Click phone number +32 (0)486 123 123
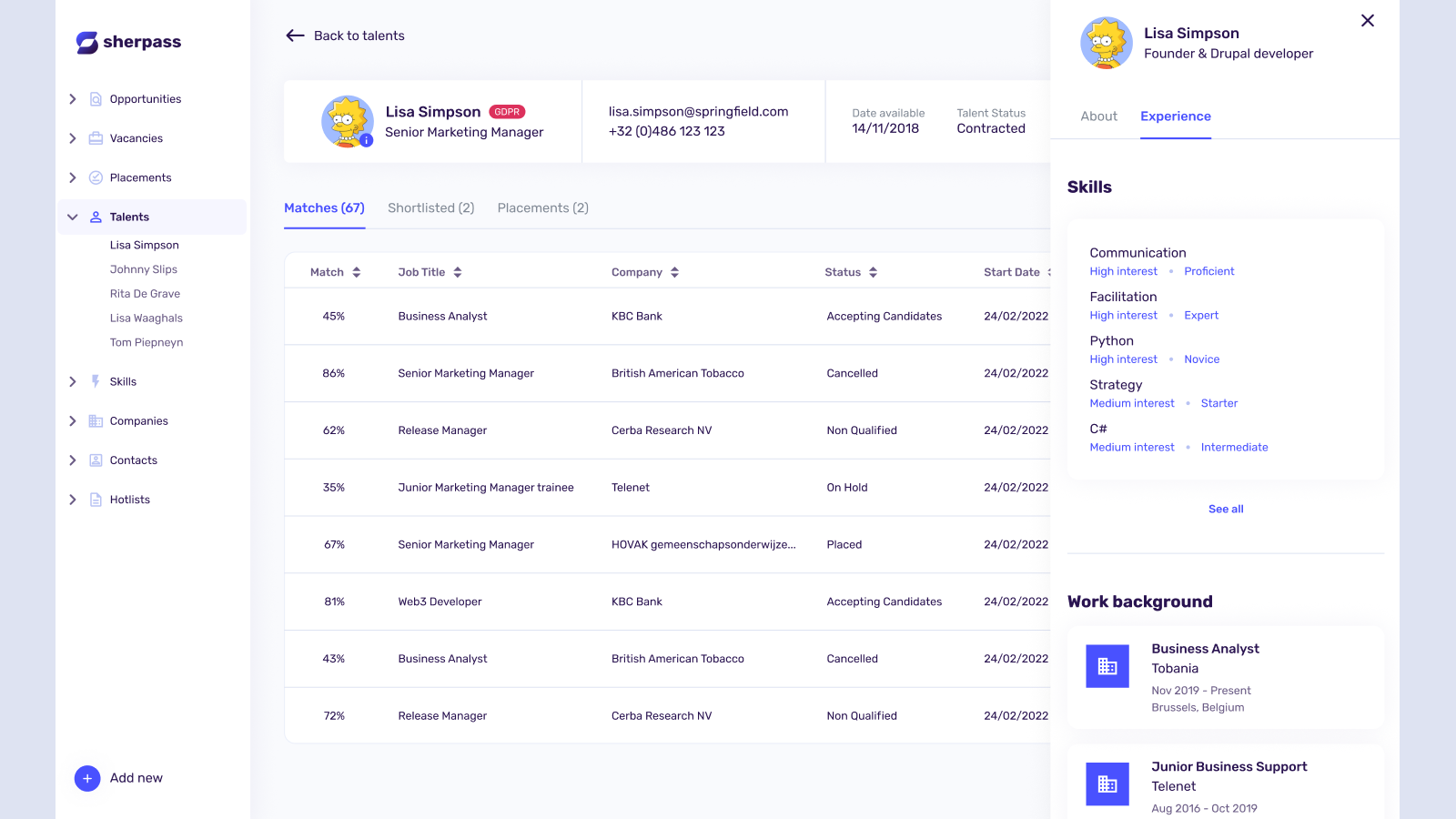Image resolution: width=1456 pixels, height=819 pixels. [x=667, y=132]
